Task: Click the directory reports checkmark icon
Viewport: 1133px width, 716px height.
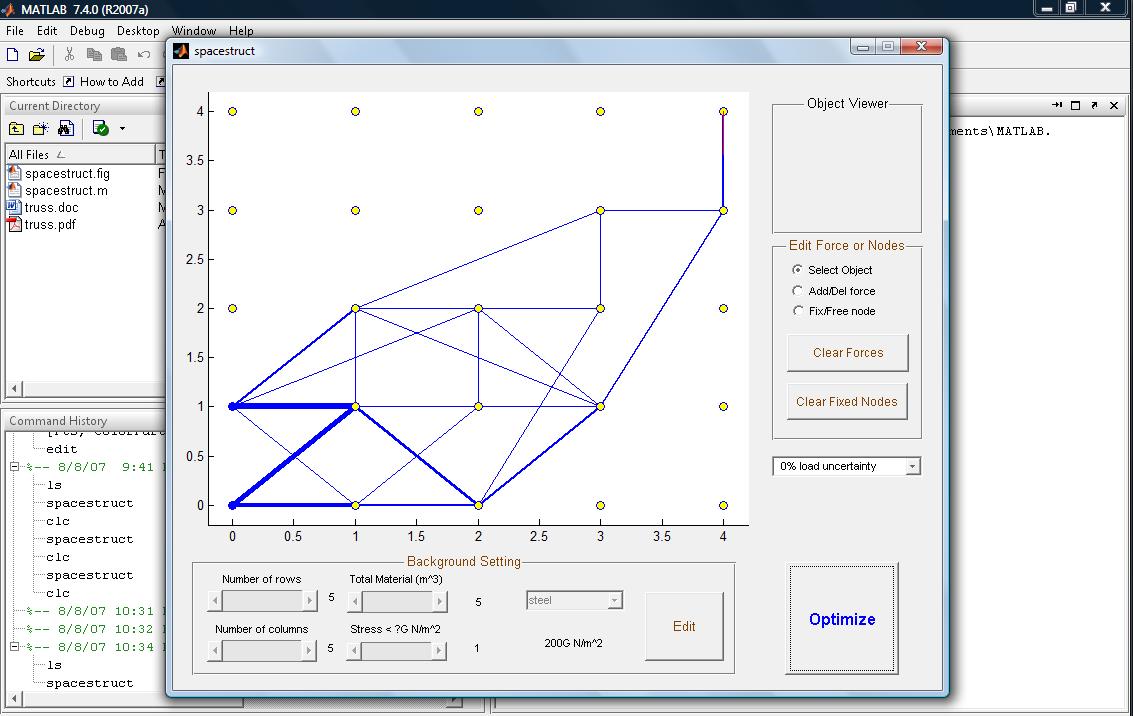Action: [100, 128]
